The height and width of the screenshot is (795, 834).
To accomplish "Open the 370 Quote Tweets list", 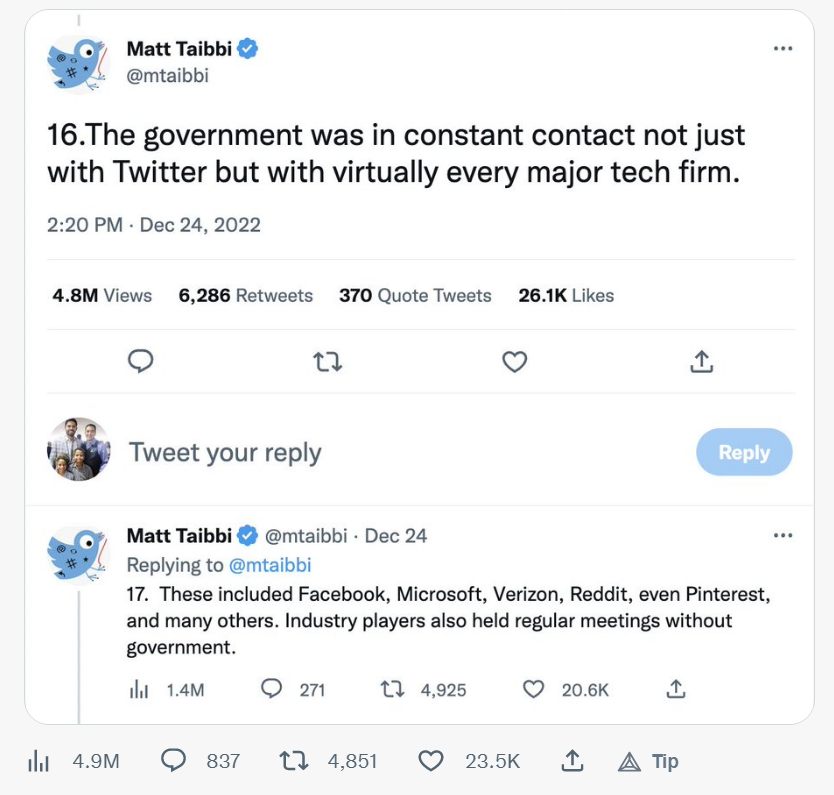I will pyautogui.click(x=415, y=296).
